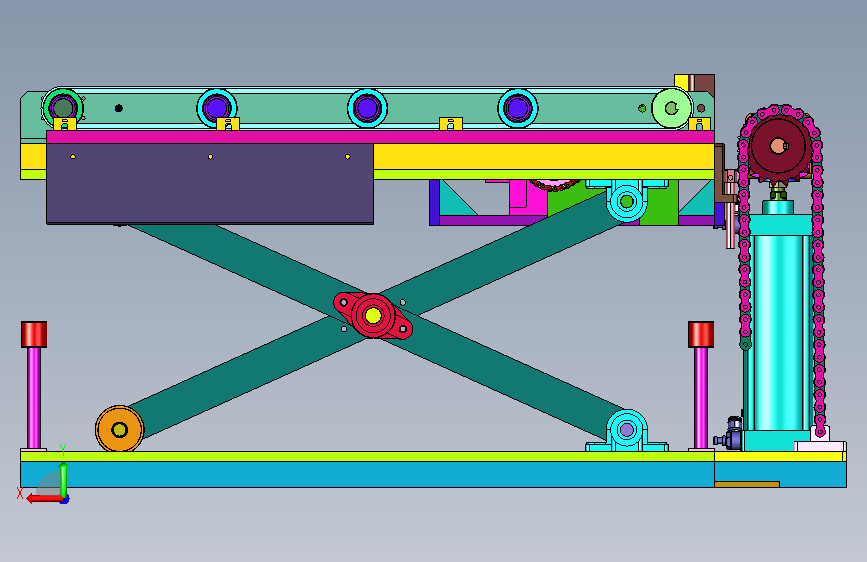The height and width of the screenshot is (562, 867).
Task: Click the green Y axis arrow of the triad
Action: tap(64, 480)
